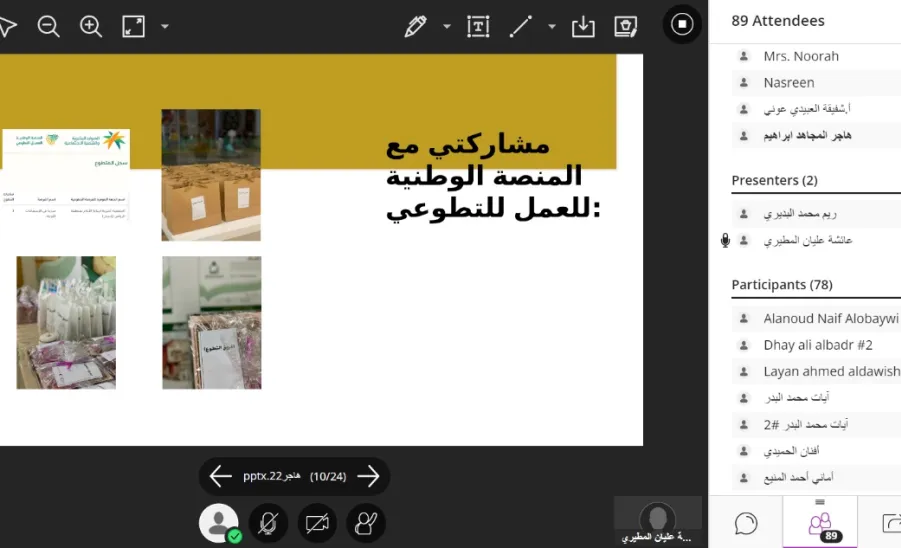Screen dimensions: 901x548
Task: Toggle the microphone on
Action: click(268, 523)
